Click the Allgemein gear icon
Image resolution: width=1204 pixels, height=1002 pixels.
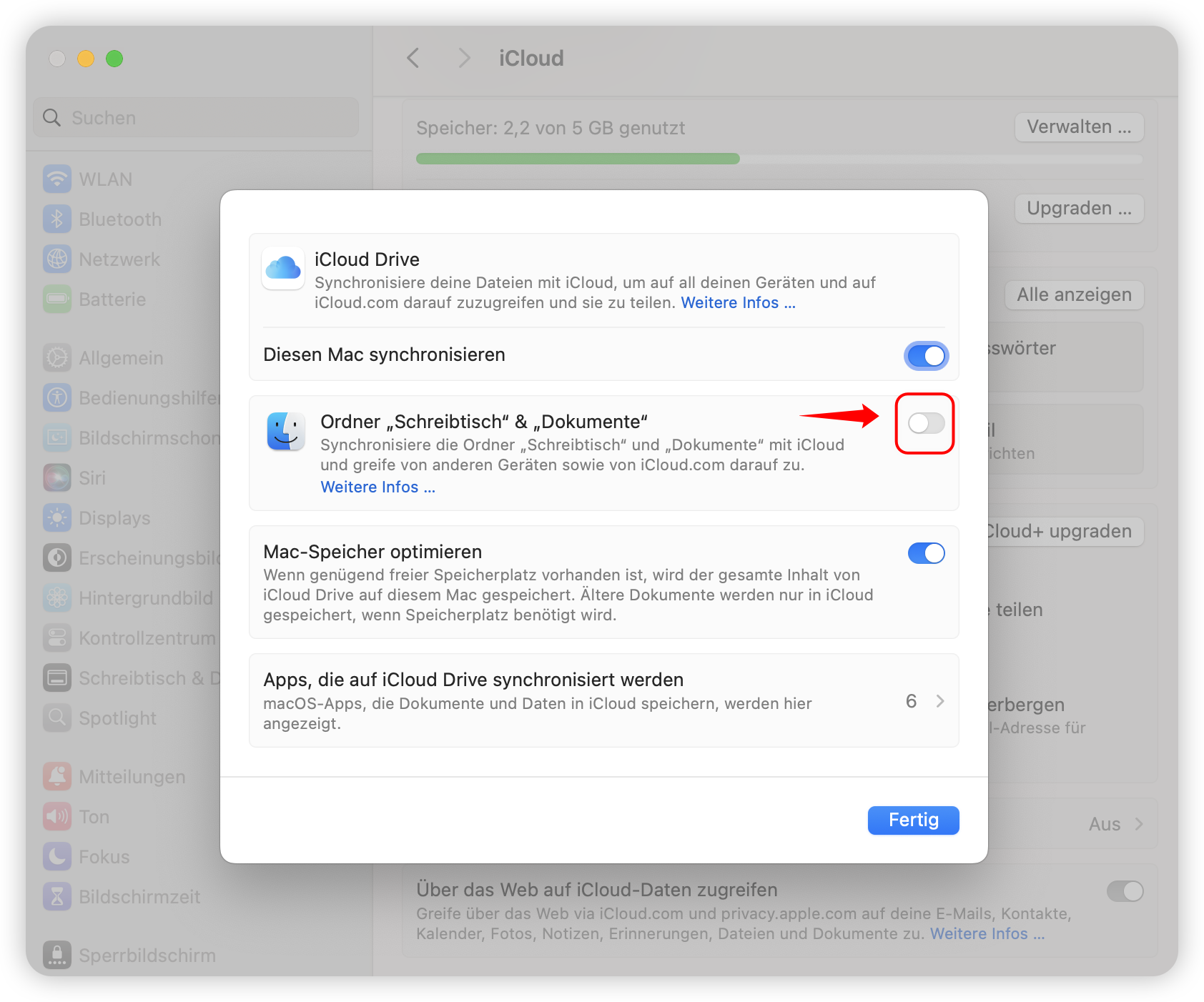pyautogui.click(x=57, y=357)
